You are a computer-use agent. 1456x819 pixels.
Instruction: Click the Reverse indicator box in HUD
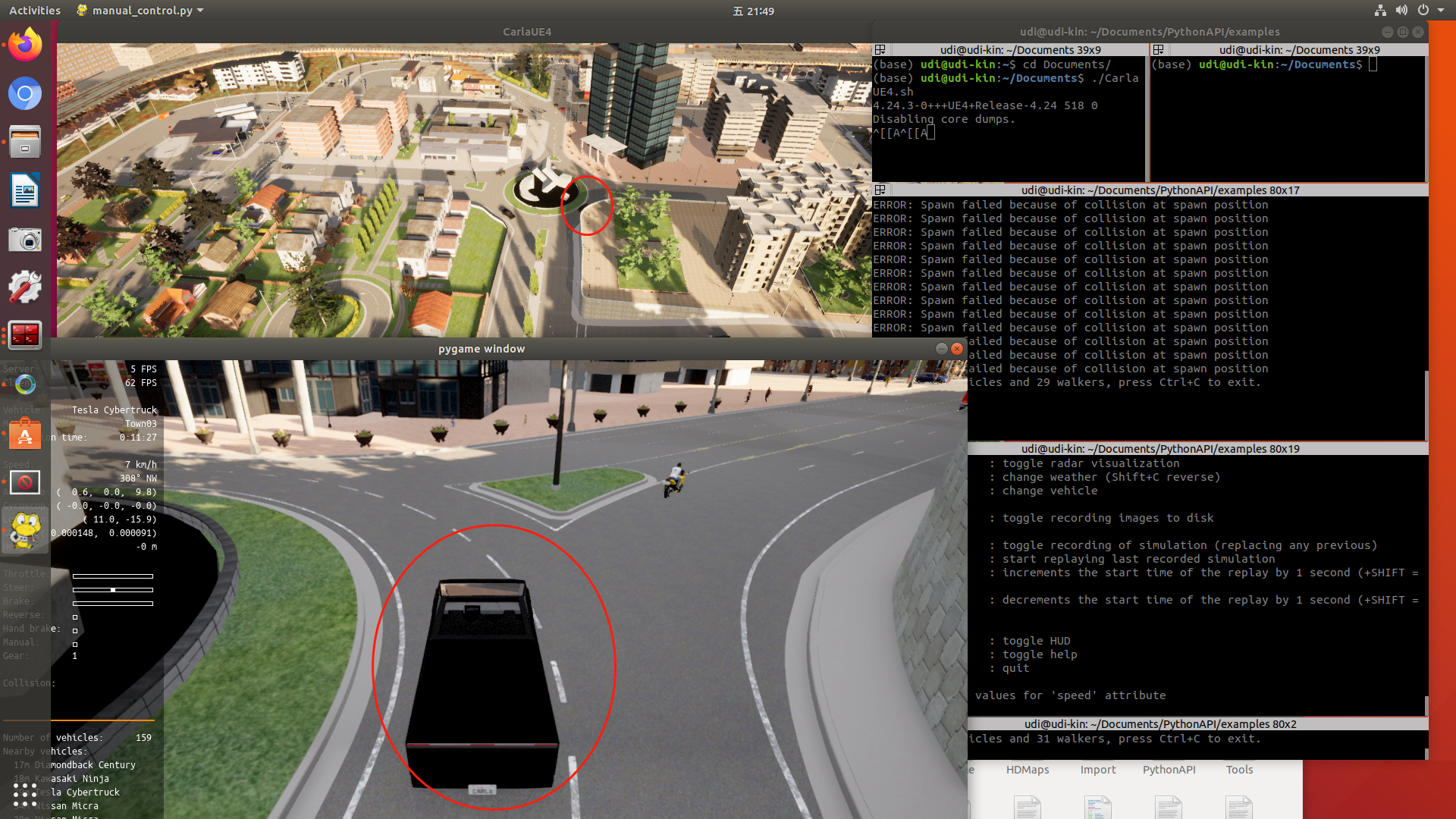pyautogui.click(x=75, y=617)
